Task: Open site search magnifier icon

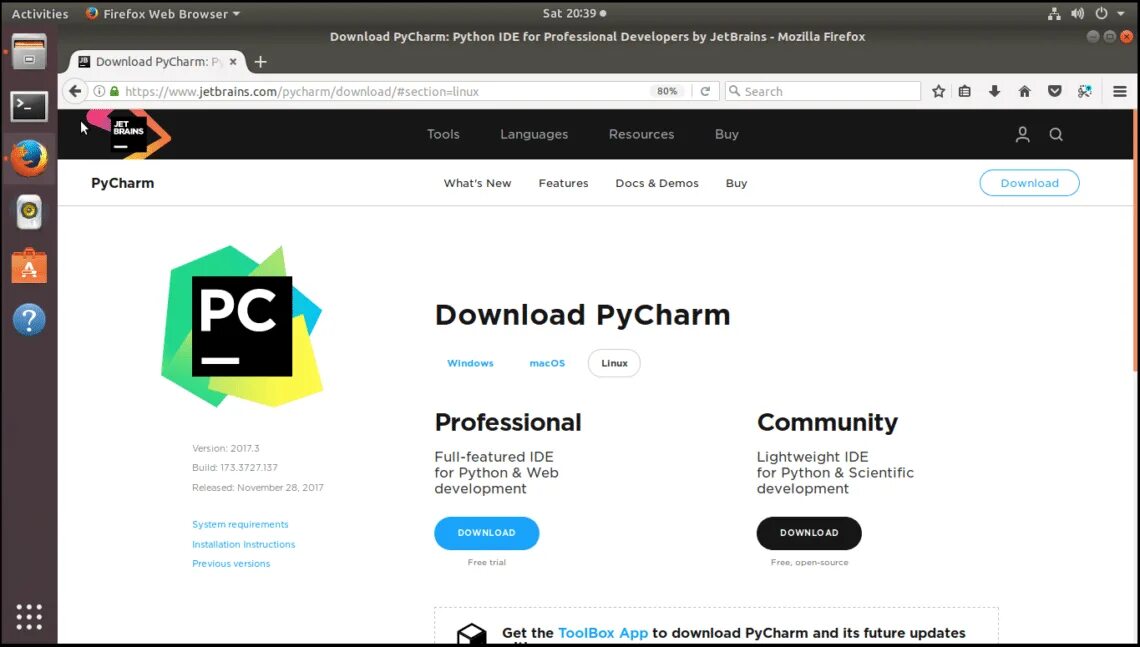Action: click(x=1056, y=134)
